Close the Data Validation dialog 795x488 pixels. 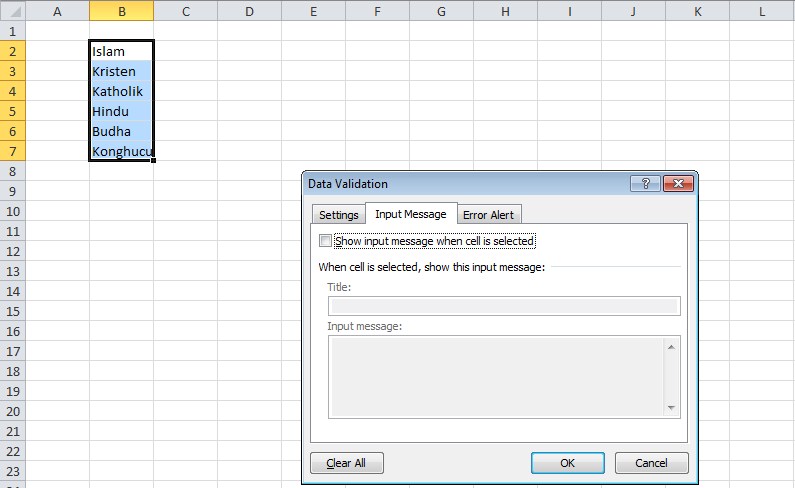[677, 184]
